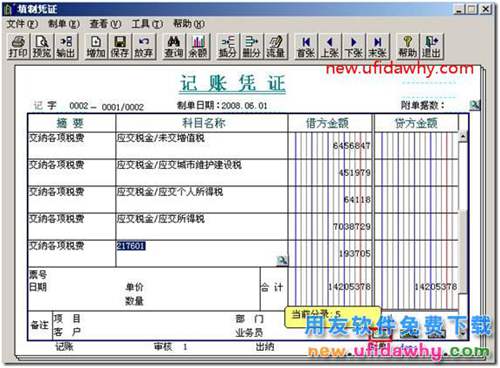Click debit amount 64118
The width and height of the screenshot is (500, 368).
pos(357,200)
